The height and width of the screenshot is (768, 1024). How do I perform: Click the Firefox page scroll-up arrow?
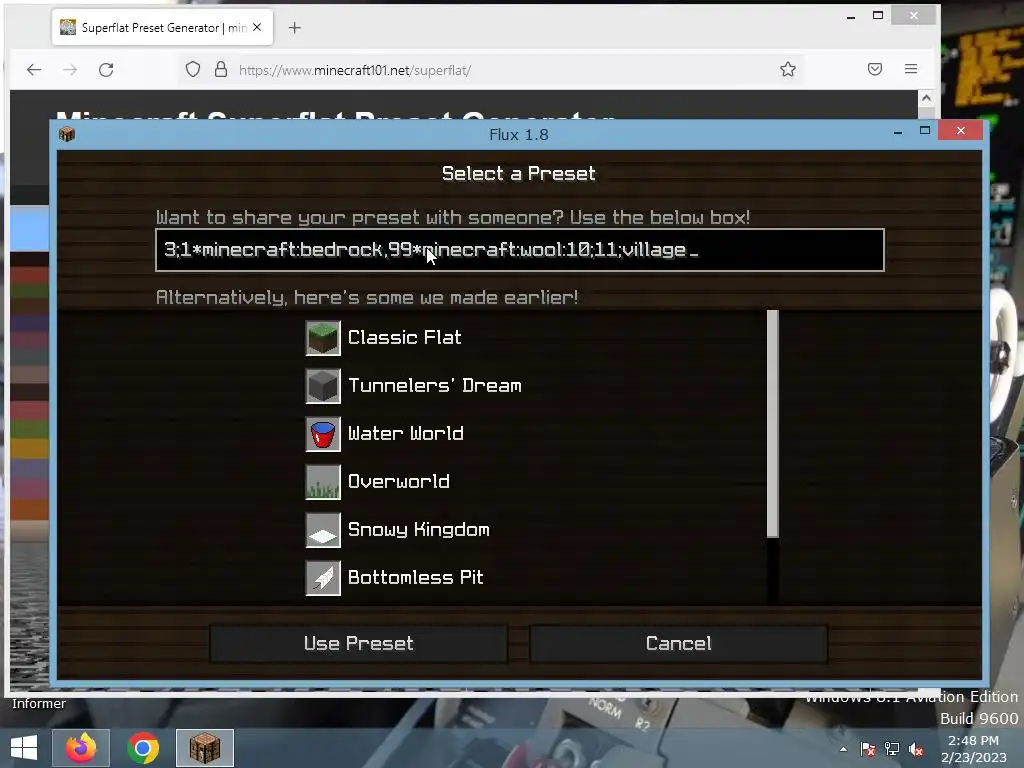[x=926, y=98]
